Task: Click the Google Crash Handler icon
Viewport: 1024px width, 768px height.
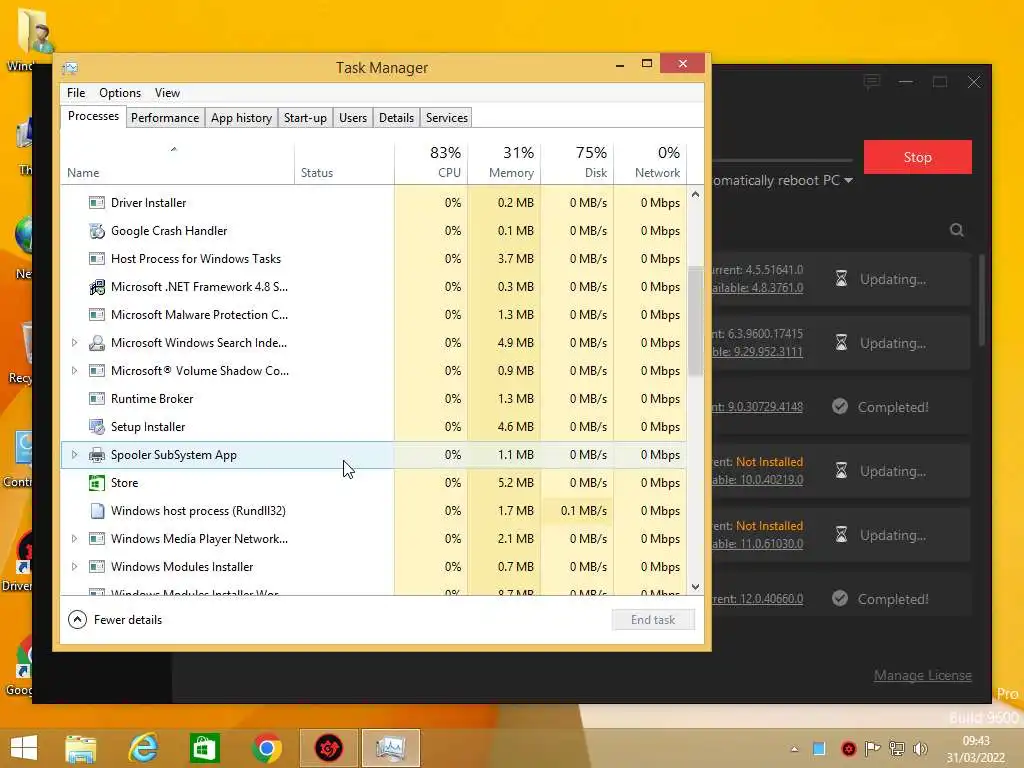Action: (97, 231)
